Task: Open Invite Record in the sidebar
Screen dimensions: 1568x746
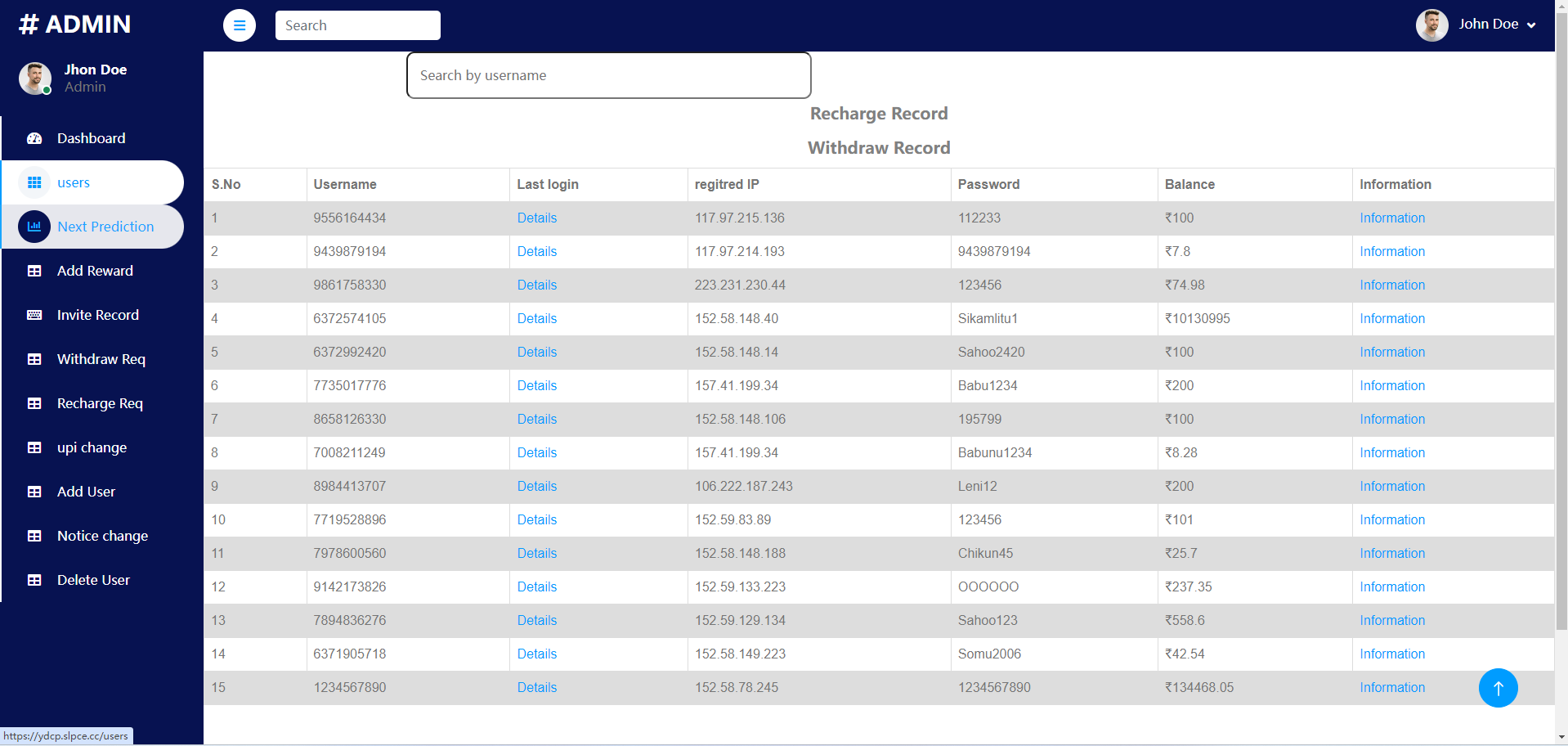Action: point(92,315)
